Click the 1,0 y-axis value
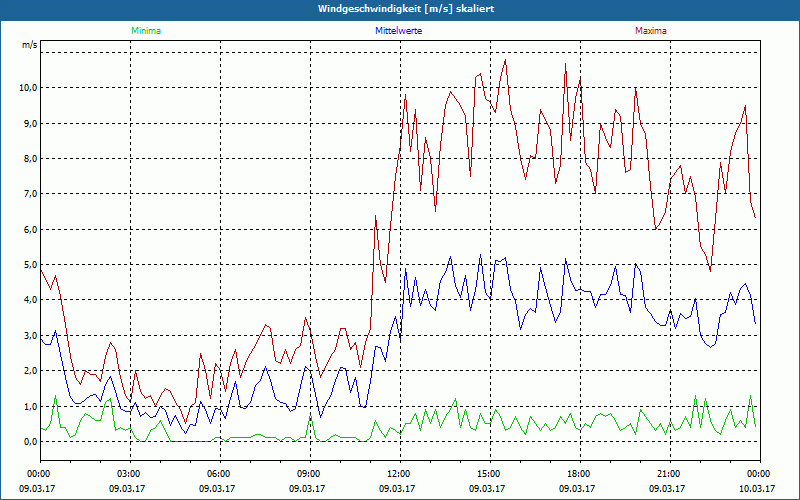The image size is (800, 500). coord(31,407)
